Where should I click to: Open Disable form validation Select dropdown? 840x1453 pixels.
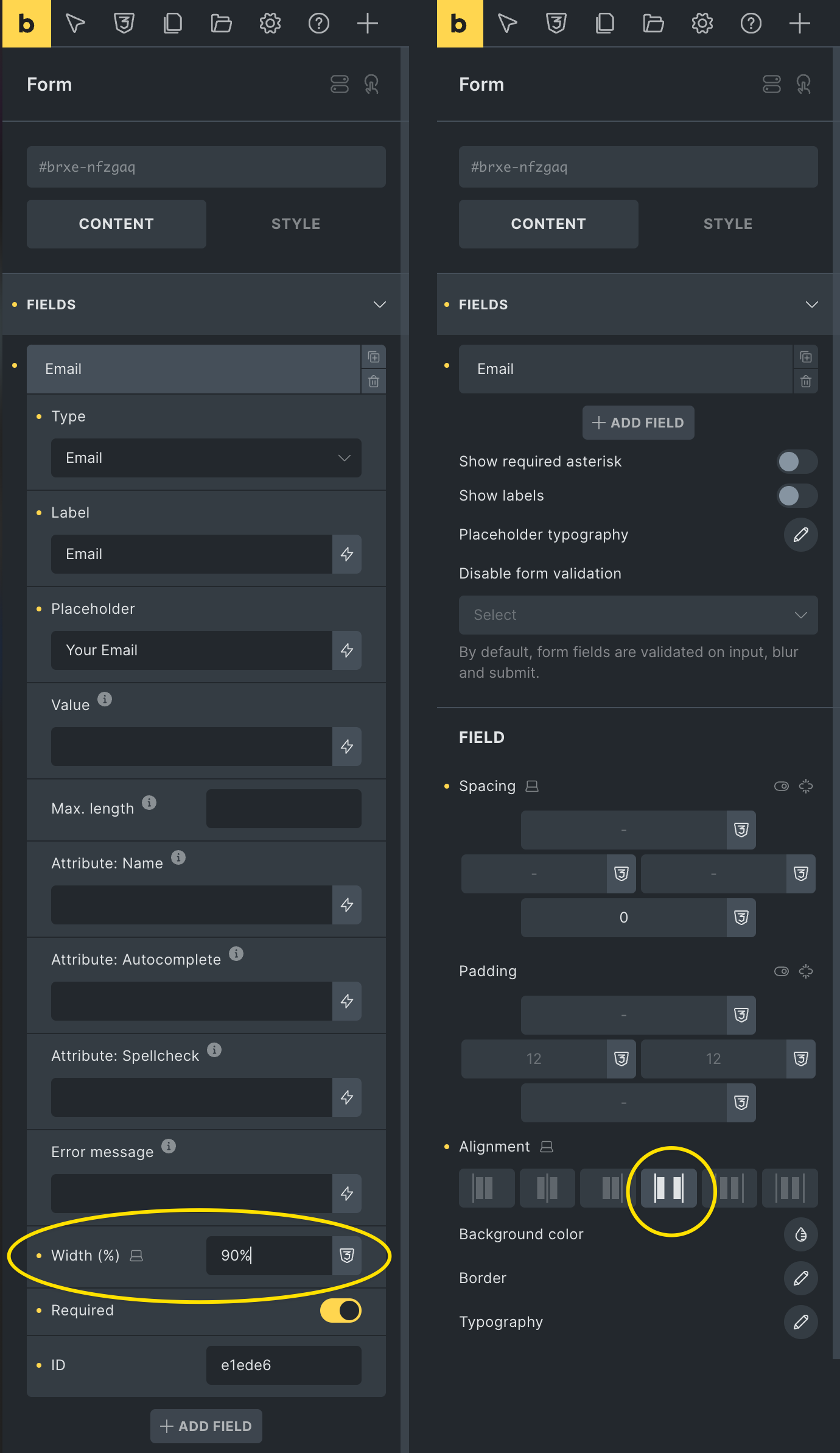638,615
